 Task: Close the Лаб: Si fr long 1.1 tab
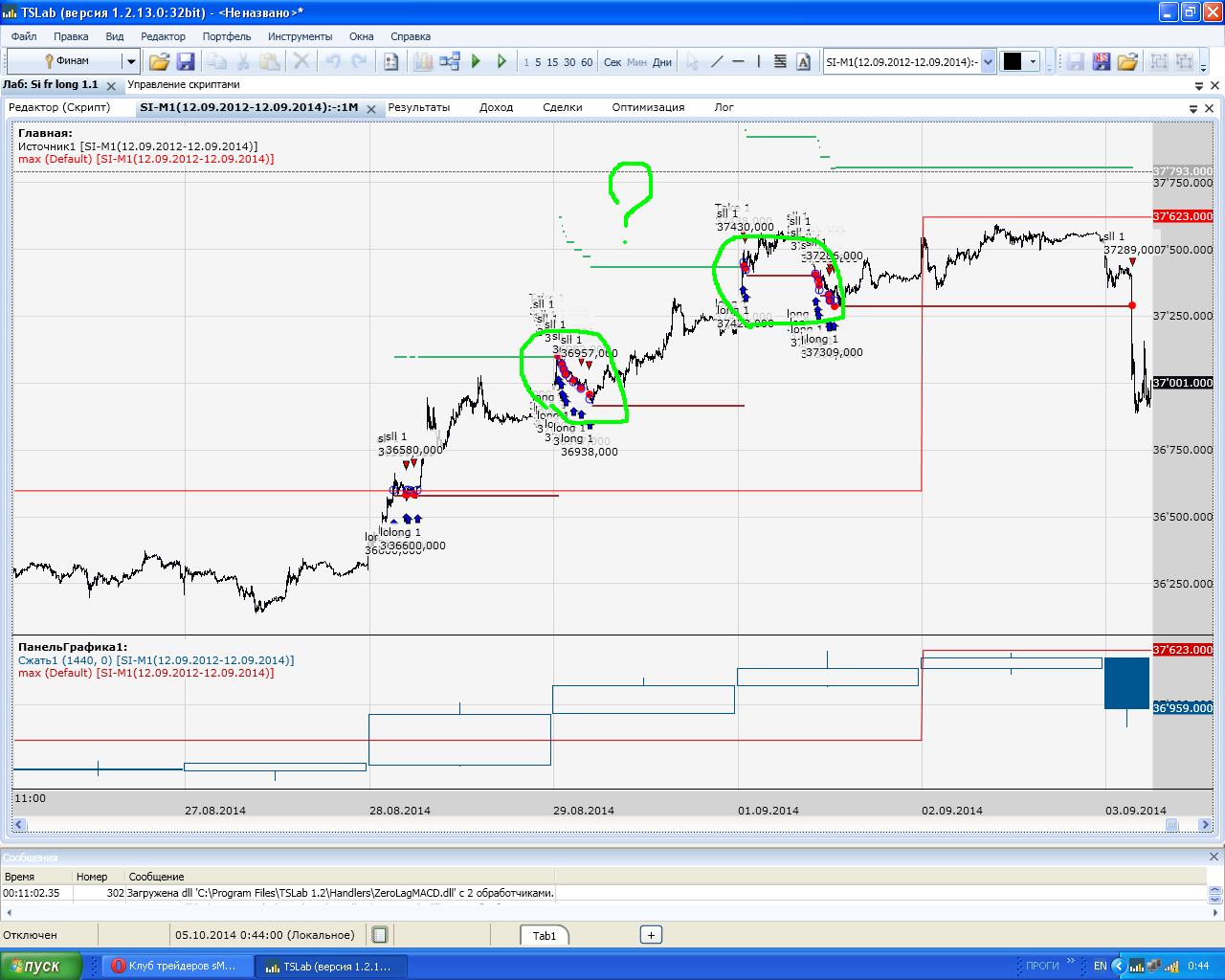click(x=111, y=85)
